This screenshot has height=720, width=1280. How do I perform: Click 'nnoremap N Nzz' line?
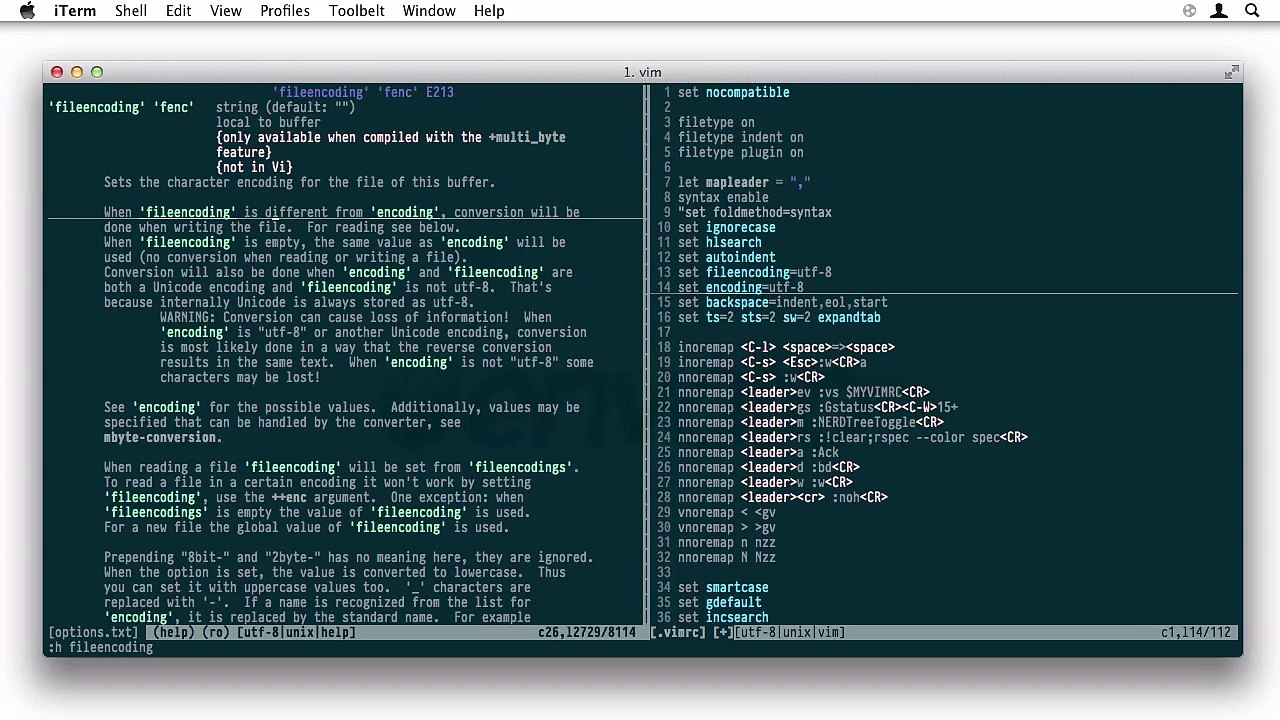pyautogui.click(x=727, y=558)
